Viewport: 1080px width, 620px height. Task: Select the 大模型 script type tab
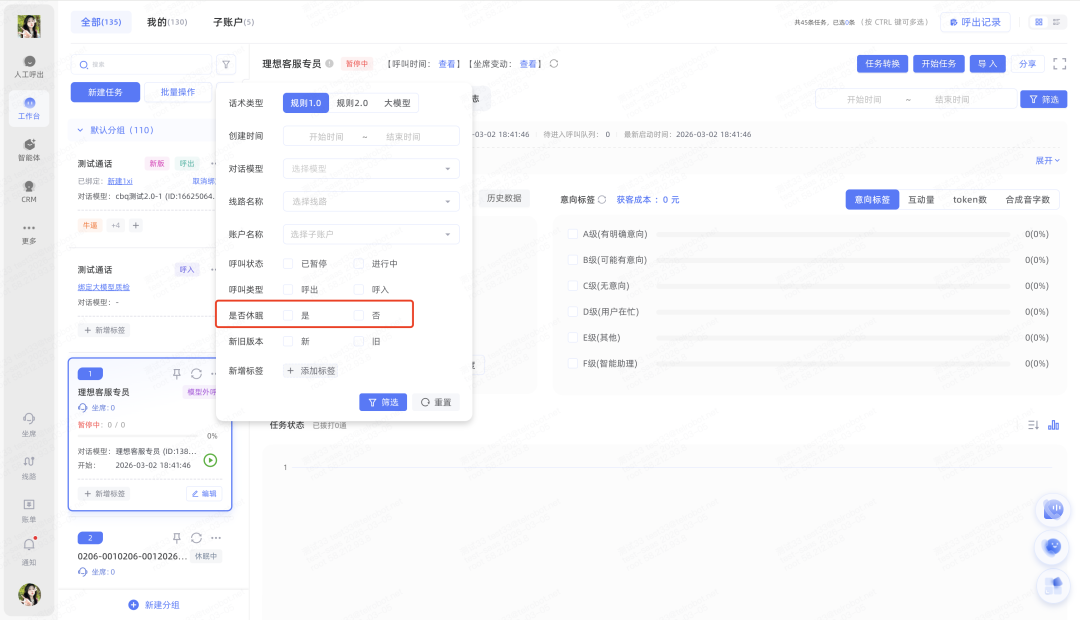398,103
